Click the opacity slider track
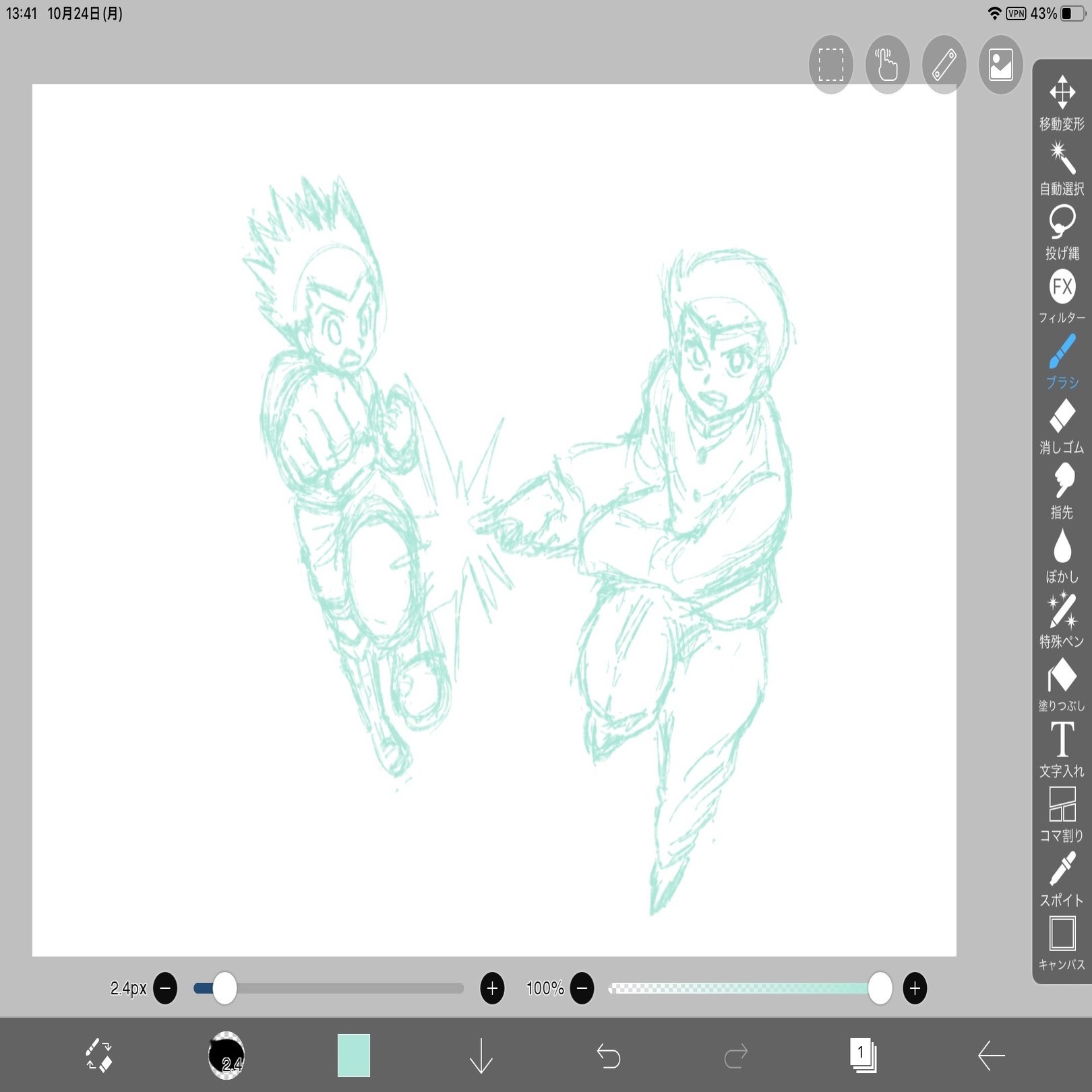The image size is (1092, 1092). [x=748, y=988]
